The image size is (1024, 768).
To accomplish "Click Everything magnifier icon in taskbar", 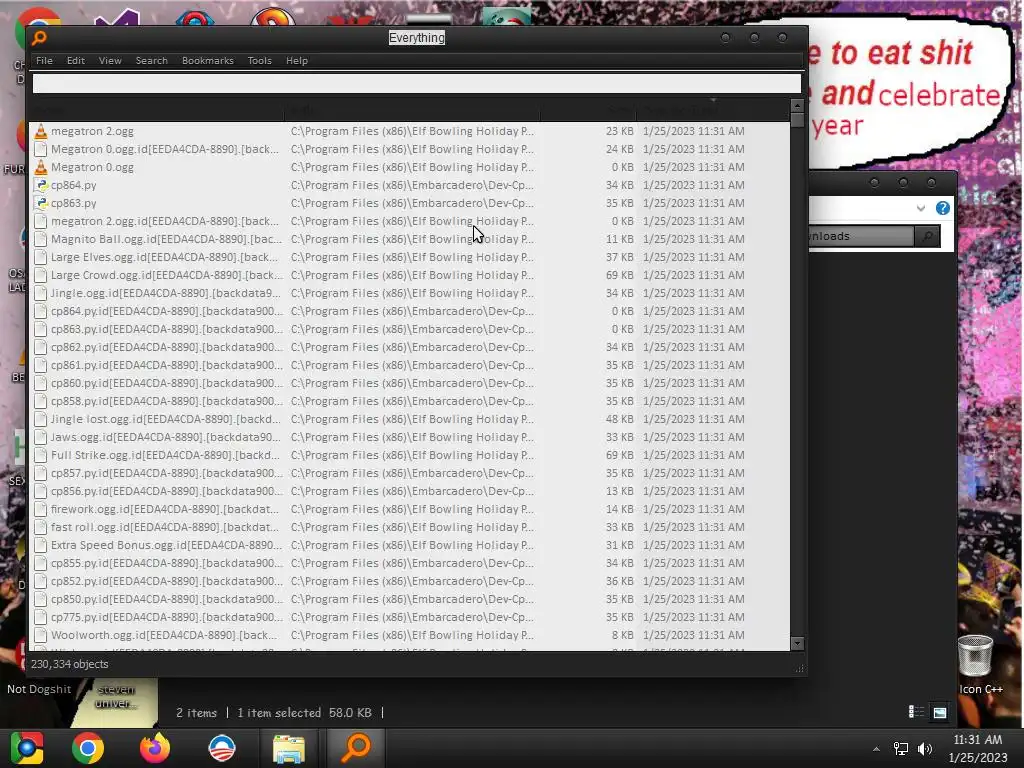I will [356, 748].
